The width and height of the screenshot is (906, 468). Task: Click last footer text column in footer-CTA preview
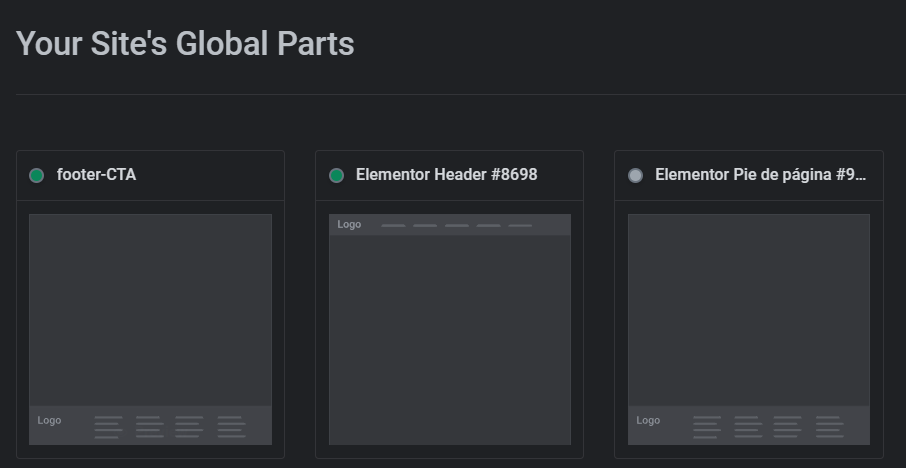(x=232, y=427)
